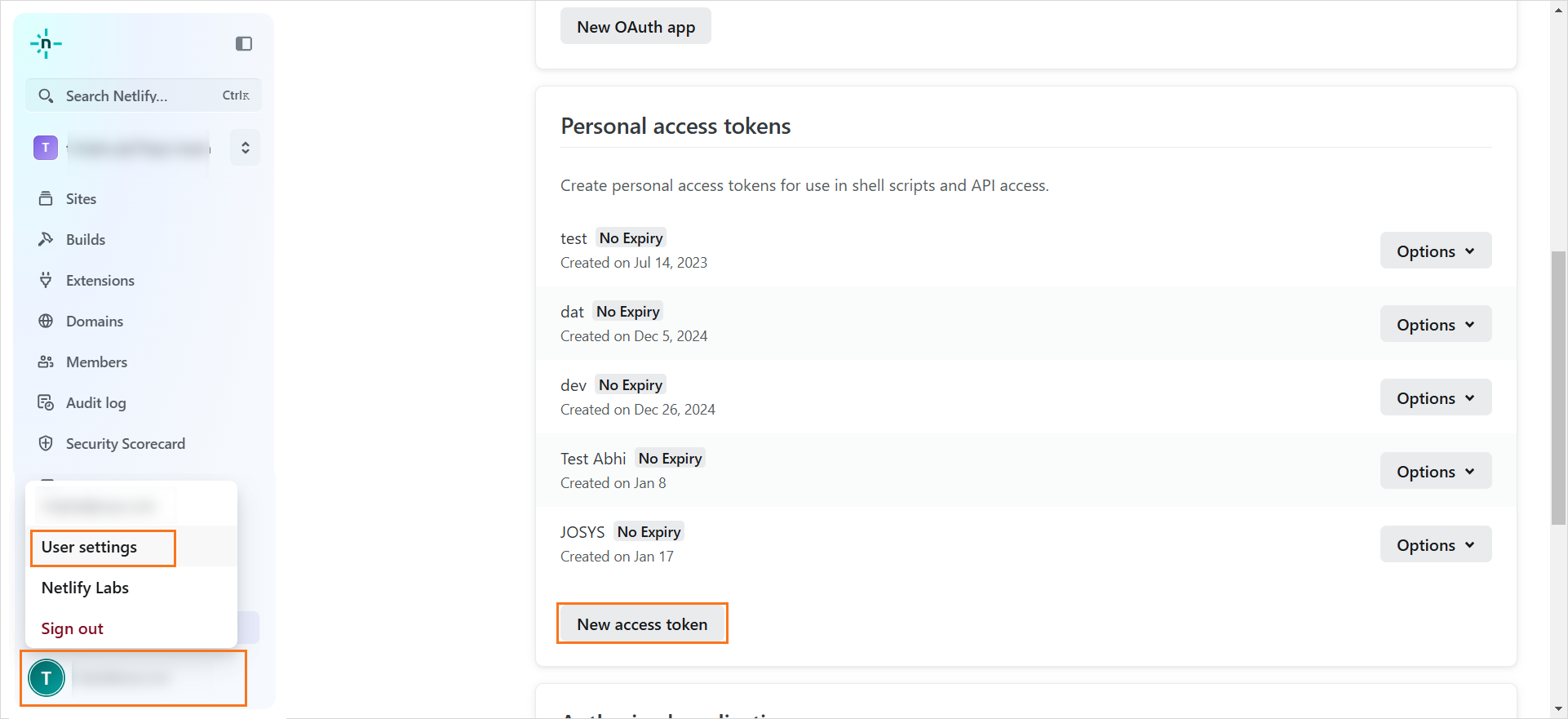Click 'Created on Jul 14, 2023' text
The image size is (1568, 719).
pos(634,263)
